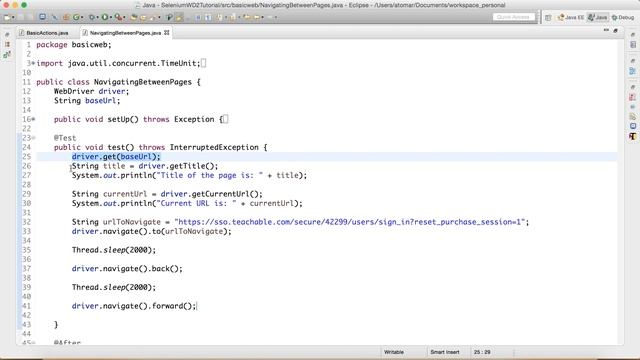
Task: Collapse the test method at line 23
Action: click(x=33, y=138)
